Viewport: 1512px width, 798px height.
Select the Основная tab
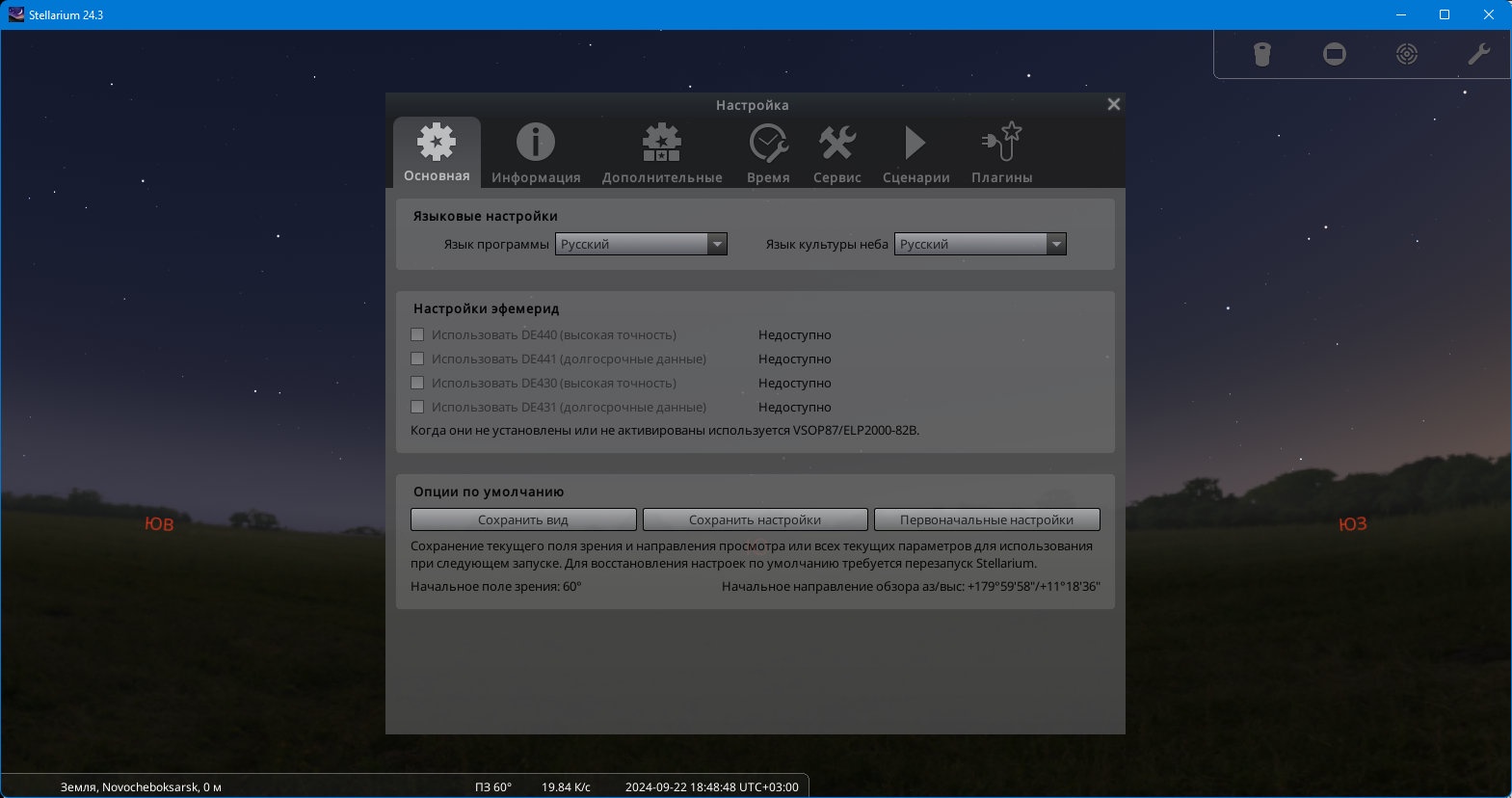tap(437, 152)
